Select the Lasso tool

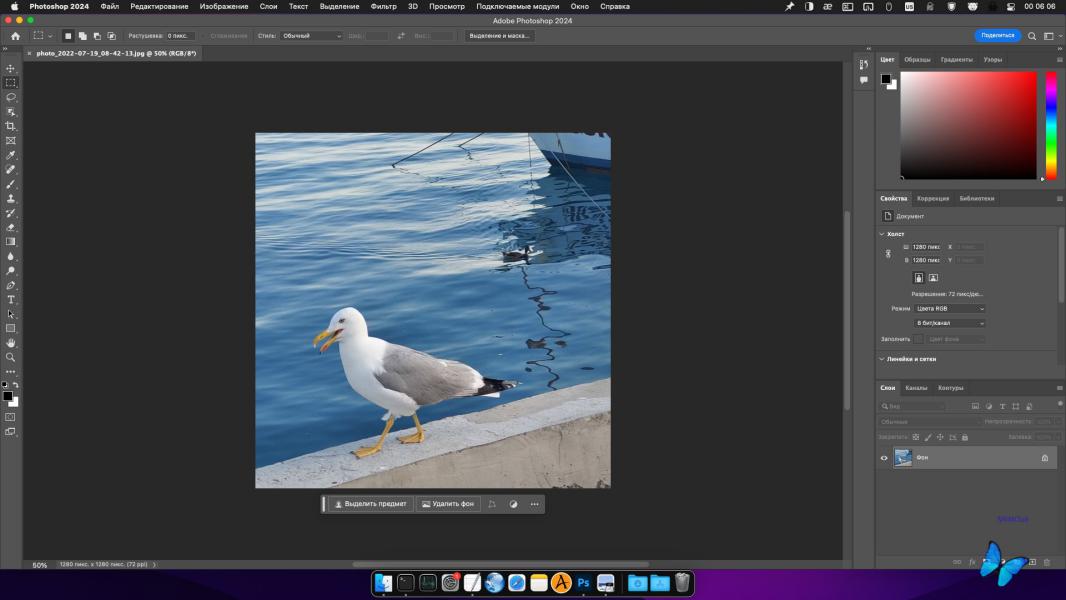11,98
